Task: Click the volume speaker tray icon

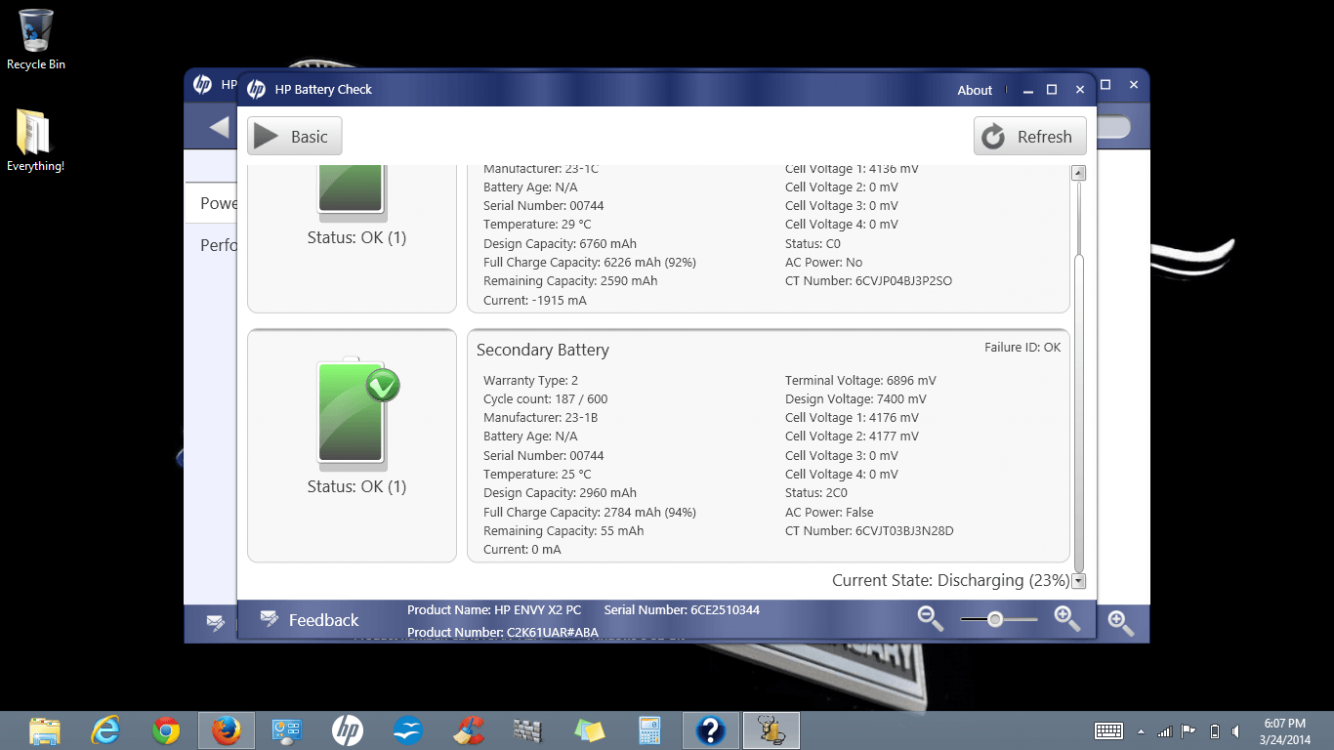Action: 1237,731
